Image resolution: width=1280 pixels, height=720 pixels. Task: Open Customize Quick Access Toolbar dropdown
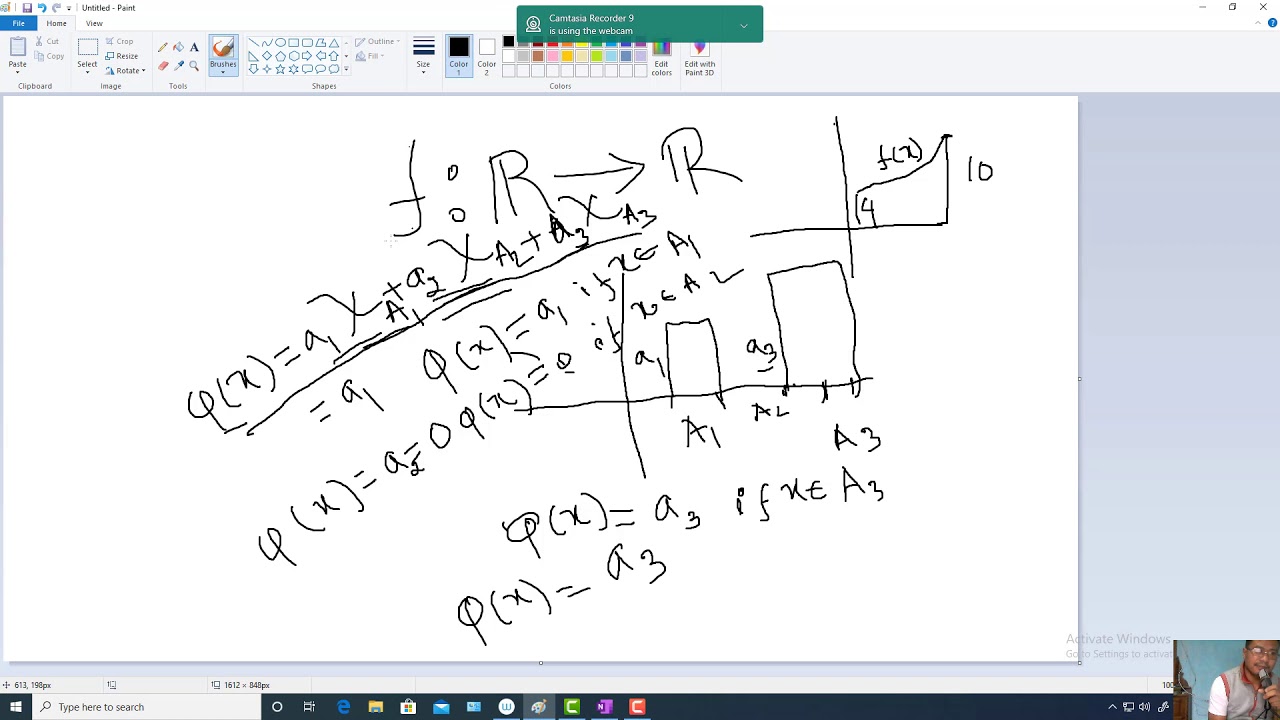coord(69,8)
